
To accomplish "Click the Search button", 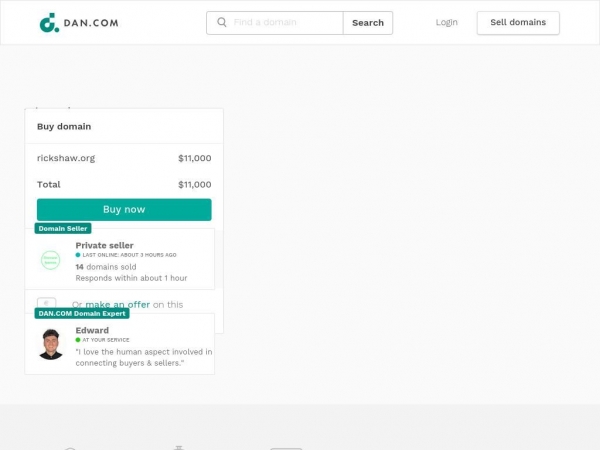I will [368, 23].
